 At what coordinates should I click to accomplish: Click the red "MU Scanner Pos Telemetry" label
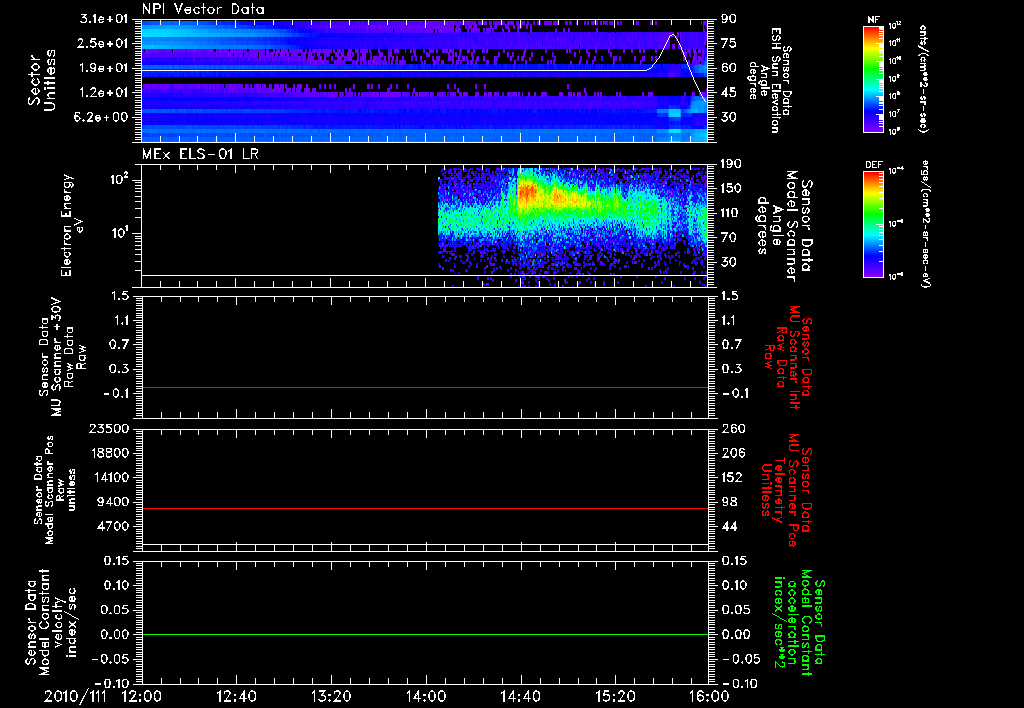786,490
